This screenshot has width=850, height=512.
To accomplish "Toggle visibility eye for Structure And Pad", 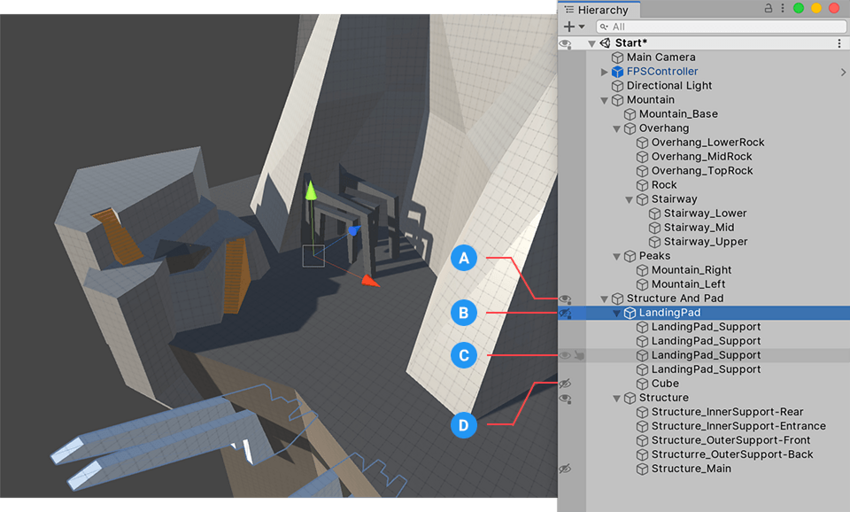I will click(x=565, y=298).
